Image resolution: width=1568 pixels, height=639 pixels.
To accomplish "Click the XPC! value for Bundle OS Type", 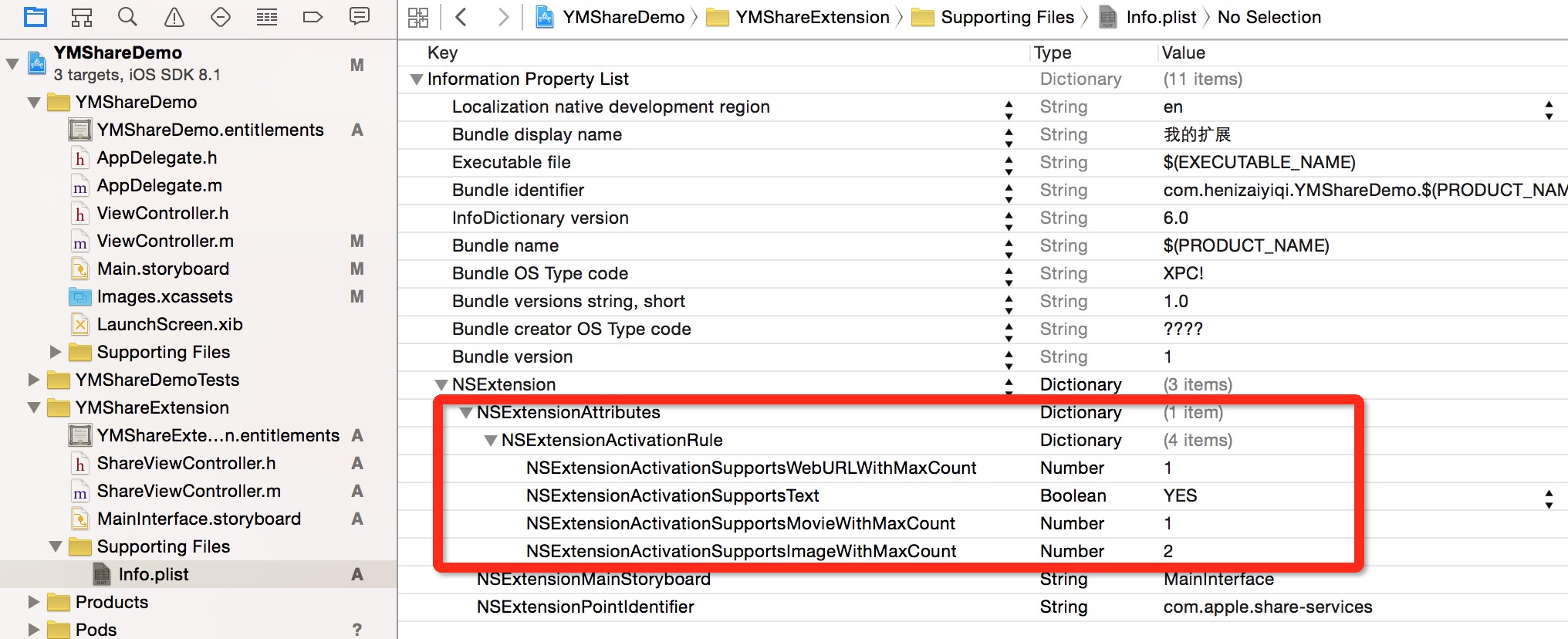I will tap(1183, 274).
